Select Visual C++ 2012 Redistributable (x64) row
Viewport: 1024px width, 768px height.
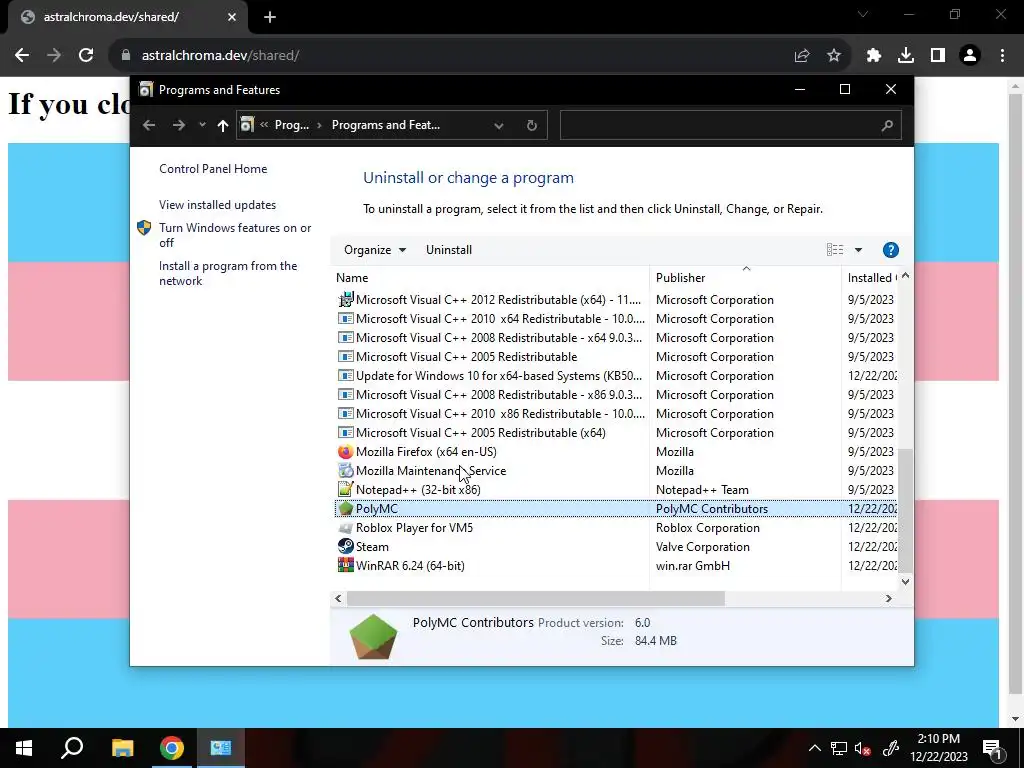[616, 300]
